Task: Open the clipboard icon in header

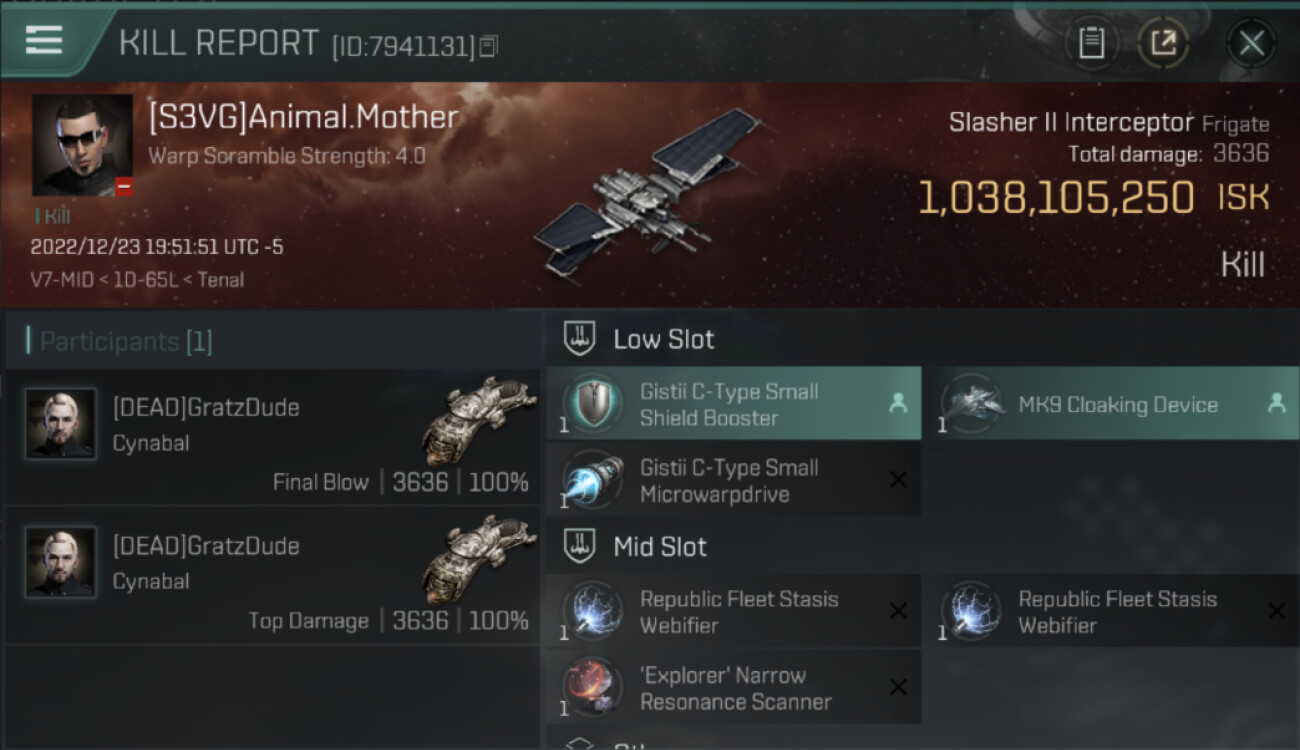Action: tap(1091, 43)
